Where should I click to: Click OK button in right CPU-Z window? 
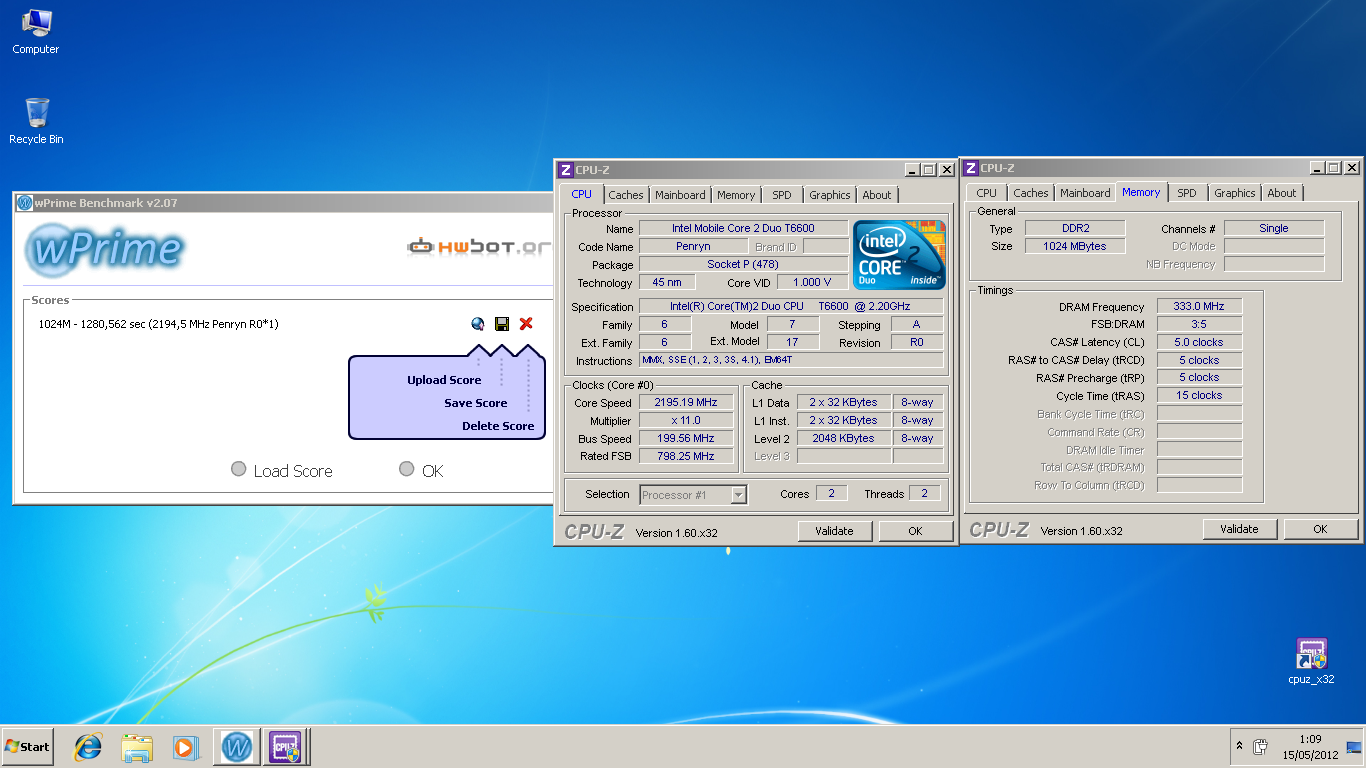[x=1320, y=529]
